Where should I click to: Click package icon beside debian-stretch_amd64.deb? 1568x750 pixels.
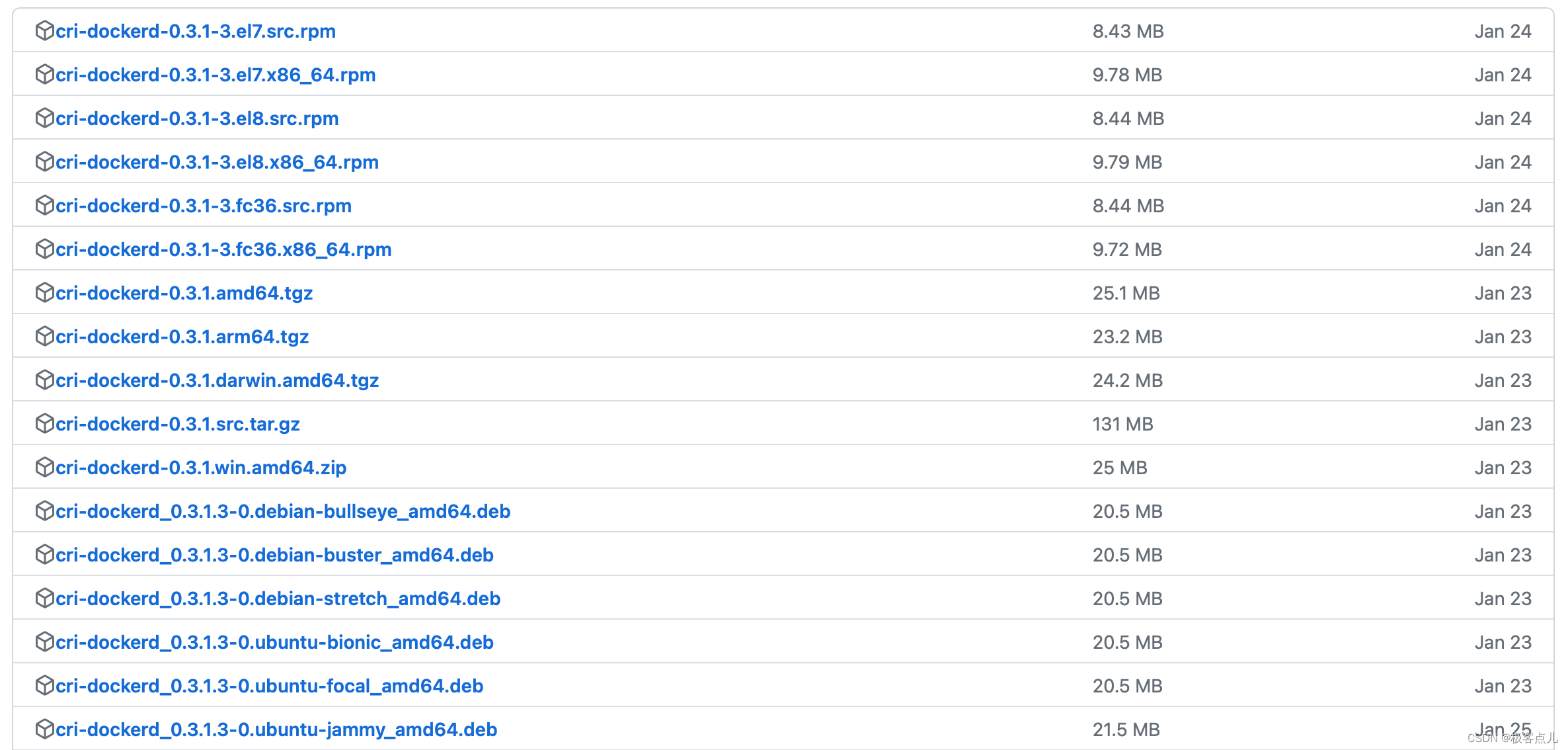[x=44, y=598]
